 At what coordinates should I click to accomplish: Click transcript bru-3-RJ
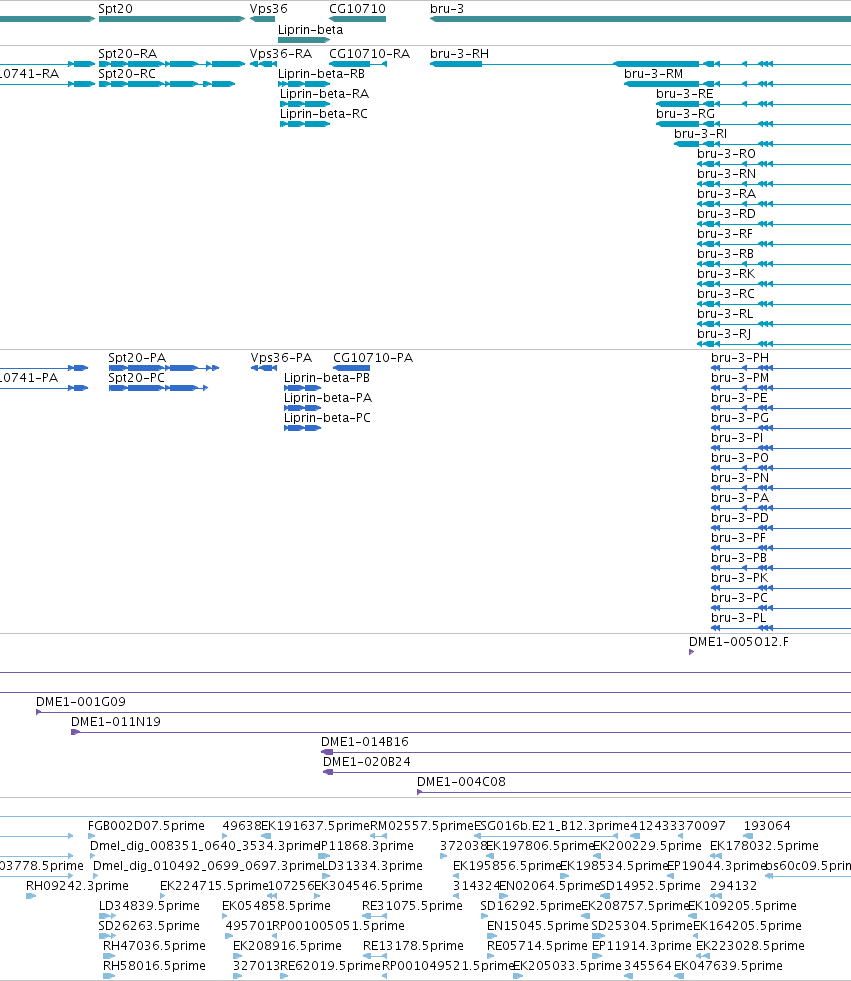(x=724, y=334)
